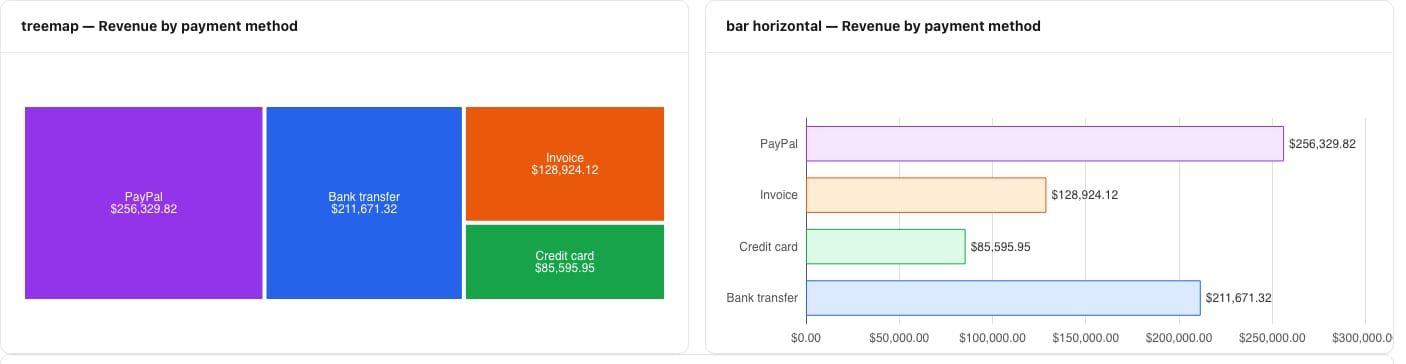
Task: Select the Bank transfer horizontal bar
Action: tap(1003, 298)
